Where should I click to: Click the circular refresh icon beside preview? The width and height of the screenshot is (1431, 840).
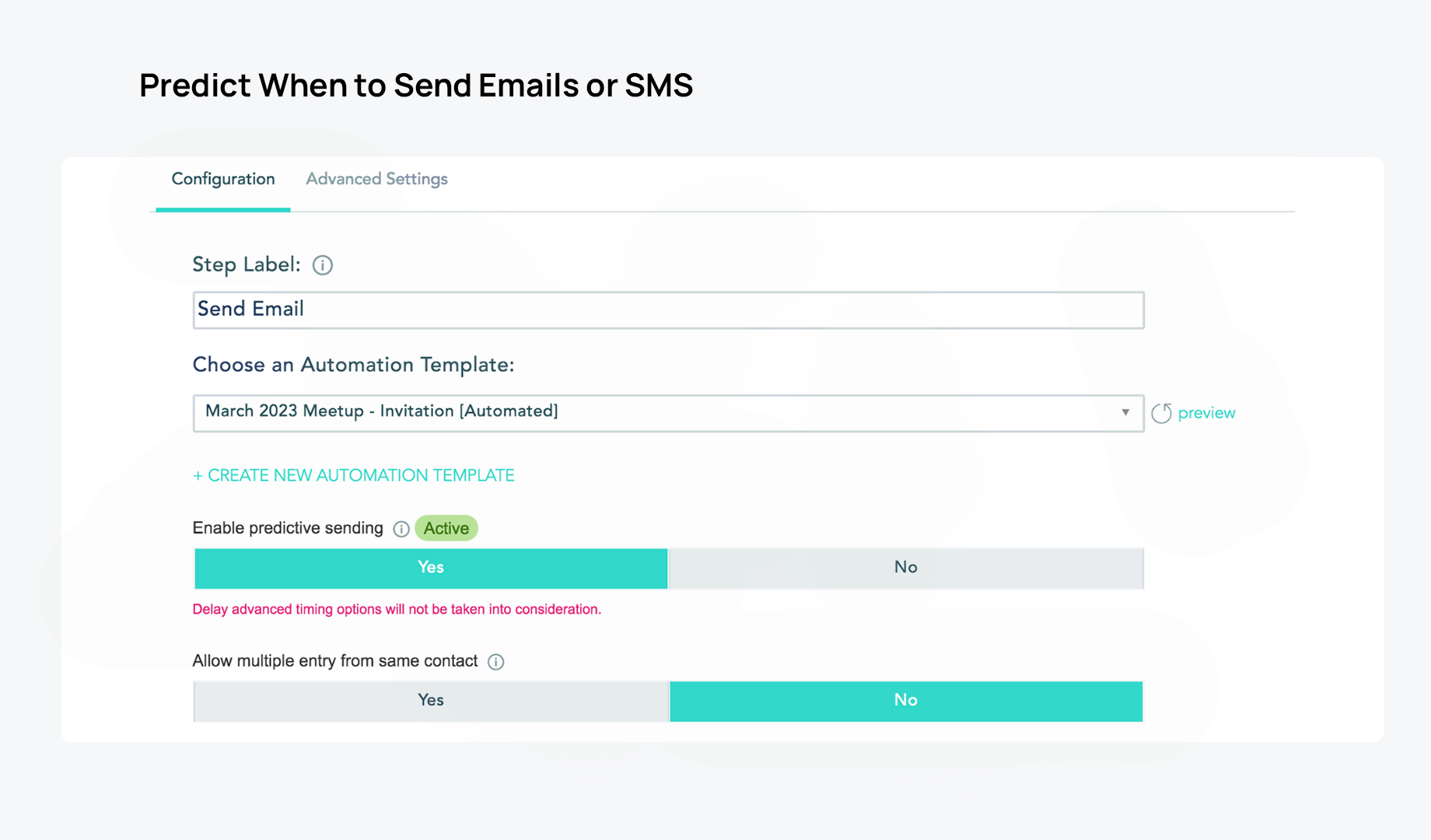pos(1161,413)
